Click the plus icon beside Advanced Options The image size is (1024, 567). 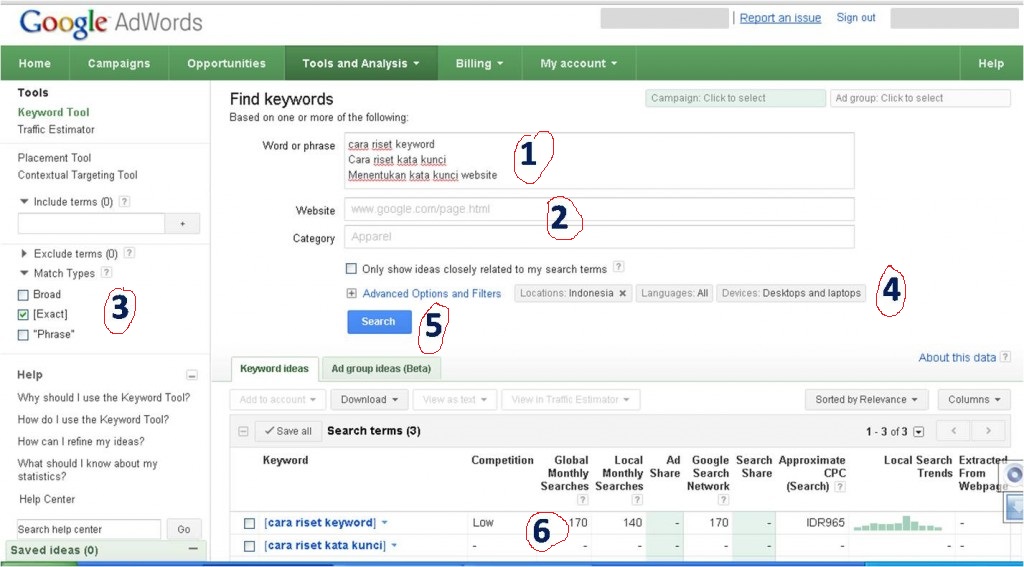[x=351, y=294]
